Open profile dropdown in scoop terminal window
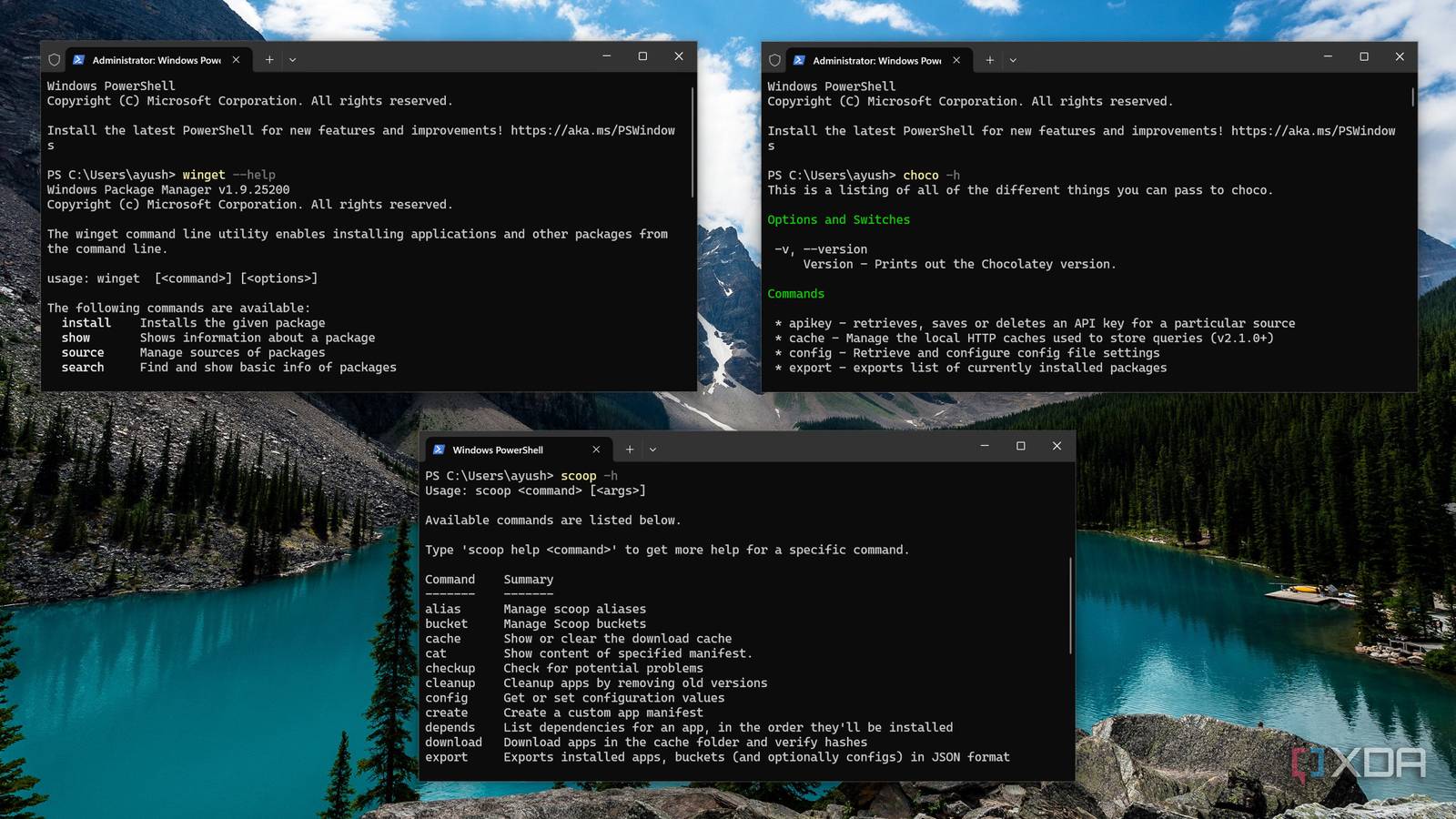1456x819 pixels. coord(652,449)
